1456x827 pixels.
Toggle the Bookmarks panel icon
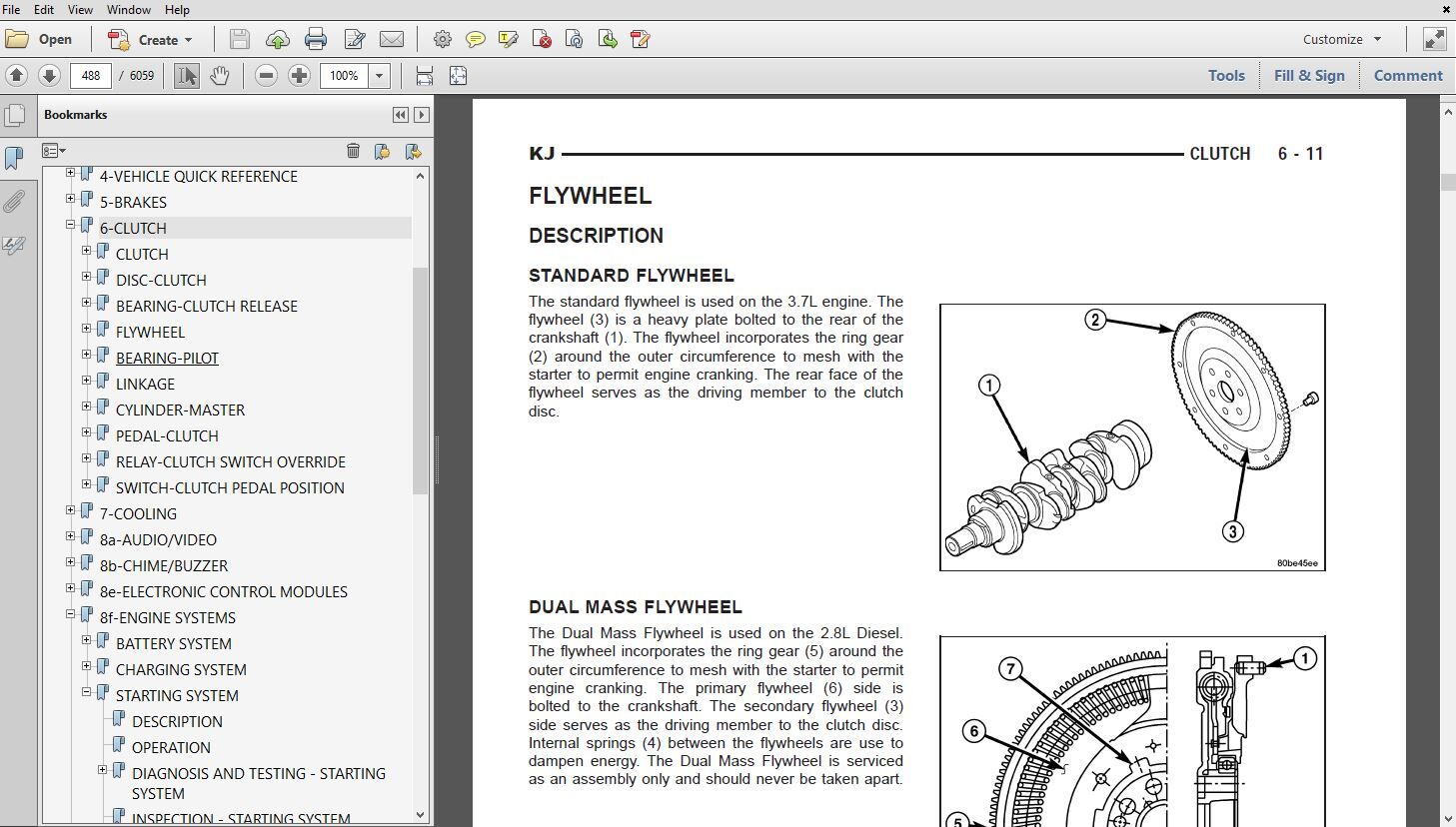(14, 158)
